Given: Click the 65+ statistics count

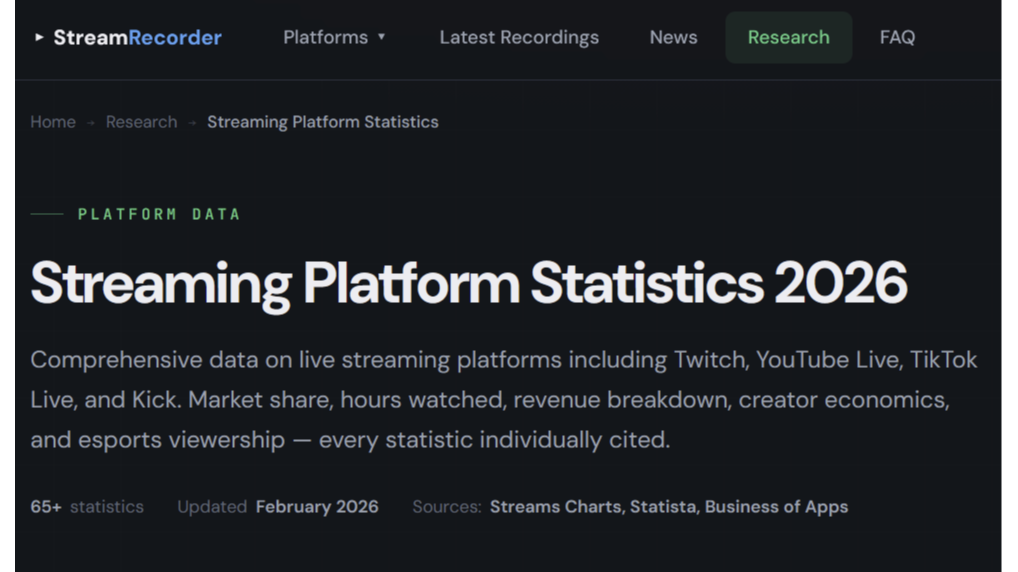Looking at the screenshot, I should tap(87, 507).
